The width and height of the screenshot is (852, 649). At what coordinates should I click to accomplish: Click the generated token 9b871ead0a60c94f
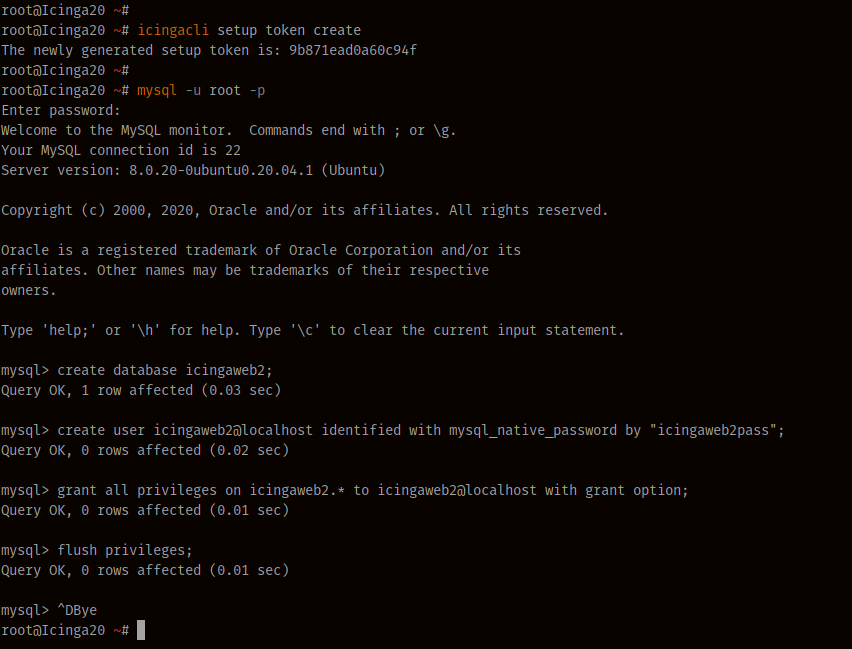pyautogui.click(x=353, y=50)
